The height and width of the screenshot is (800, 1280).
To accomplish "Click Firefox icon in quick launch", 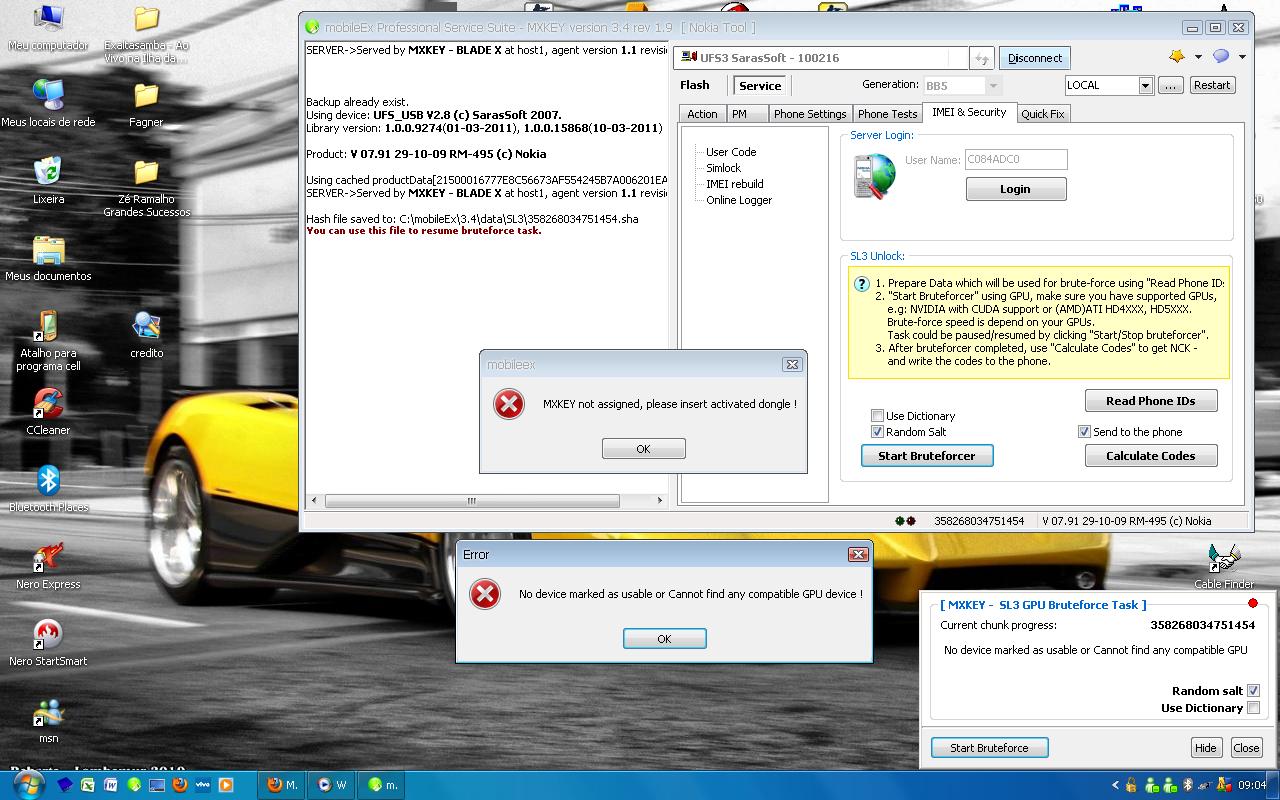I will 180,785.
